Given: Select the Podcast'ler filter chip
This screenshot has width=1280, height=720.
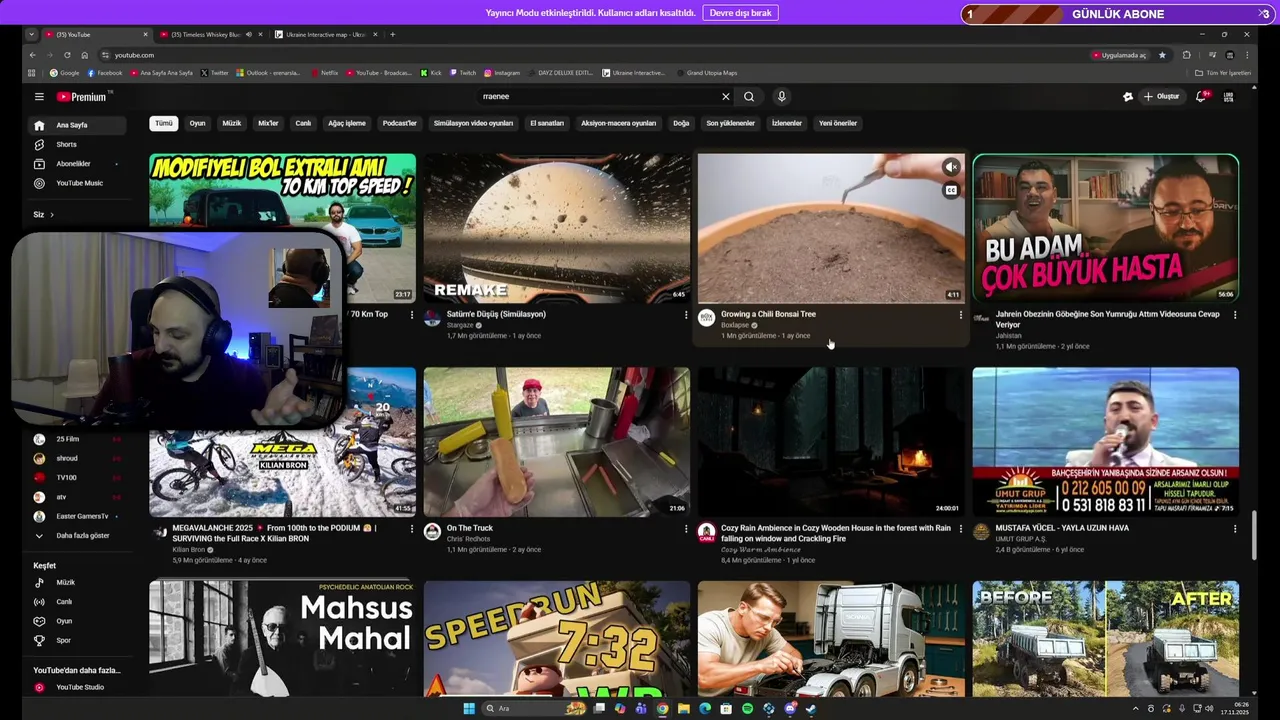Looking at the screenshot, I should point(399,123).
